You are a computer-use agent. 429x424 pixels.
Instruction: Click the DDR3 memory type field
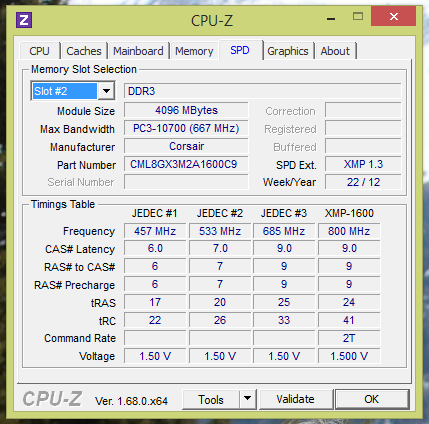[x=263, y=91]
